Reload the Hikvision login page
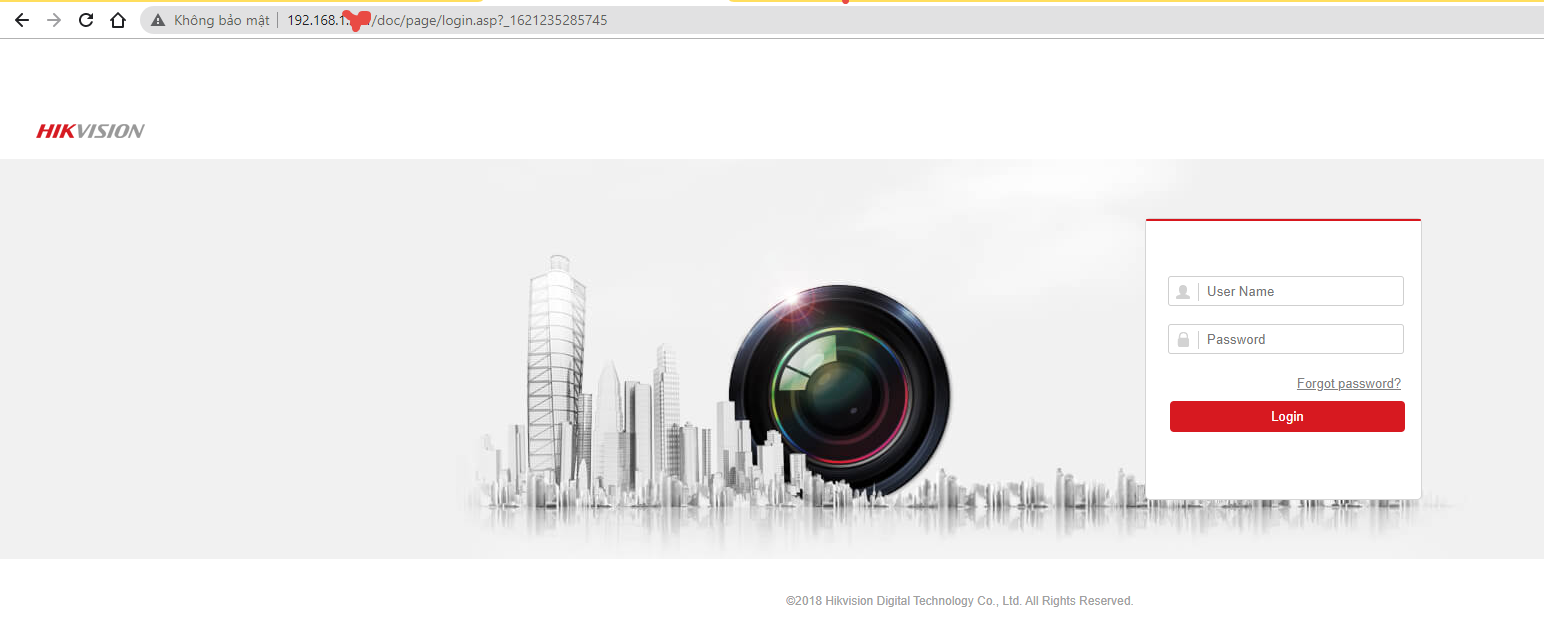This screenshot has width=1544, height=626. tap(86, 20)
